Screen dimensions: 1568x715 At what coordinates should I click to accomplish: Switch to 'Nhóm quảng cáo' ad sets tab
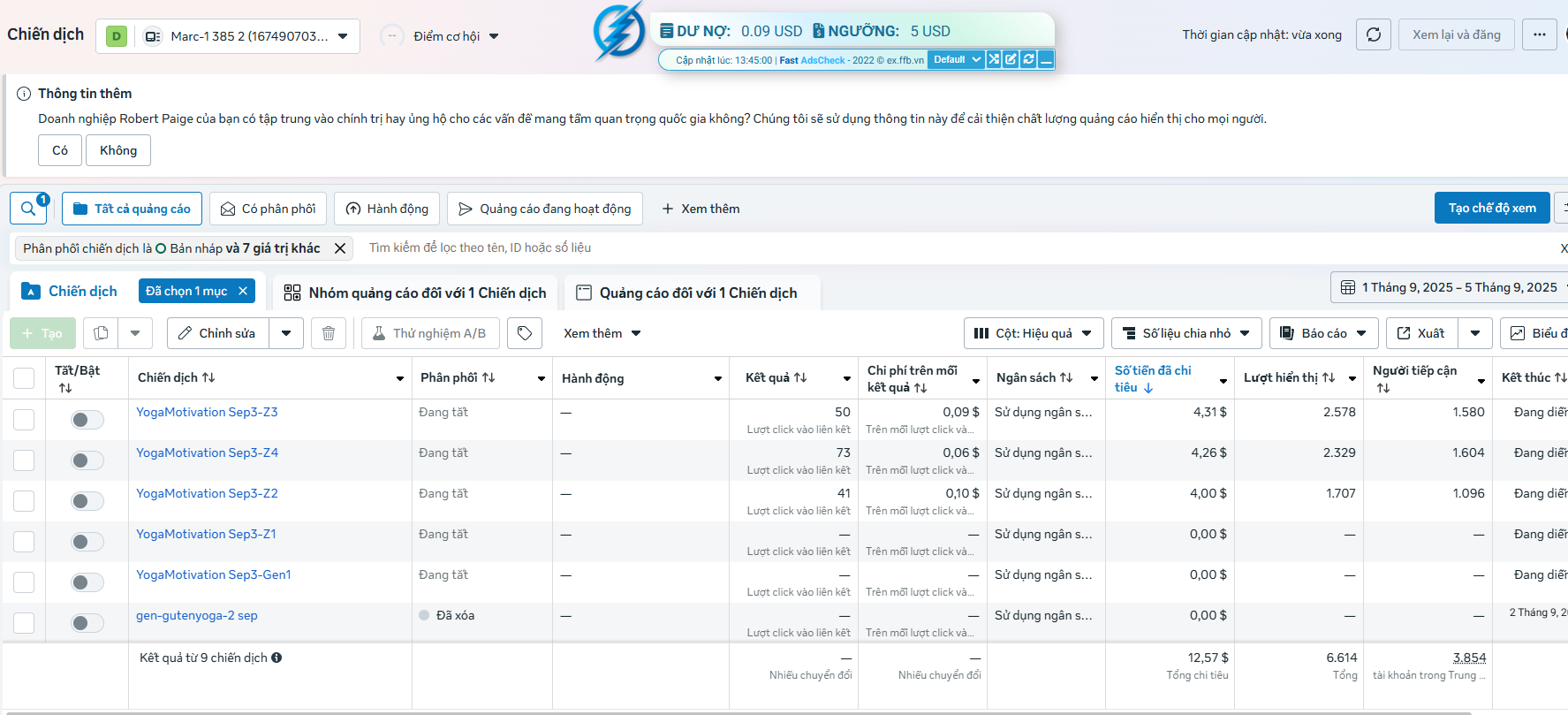[x=415, y=293]
